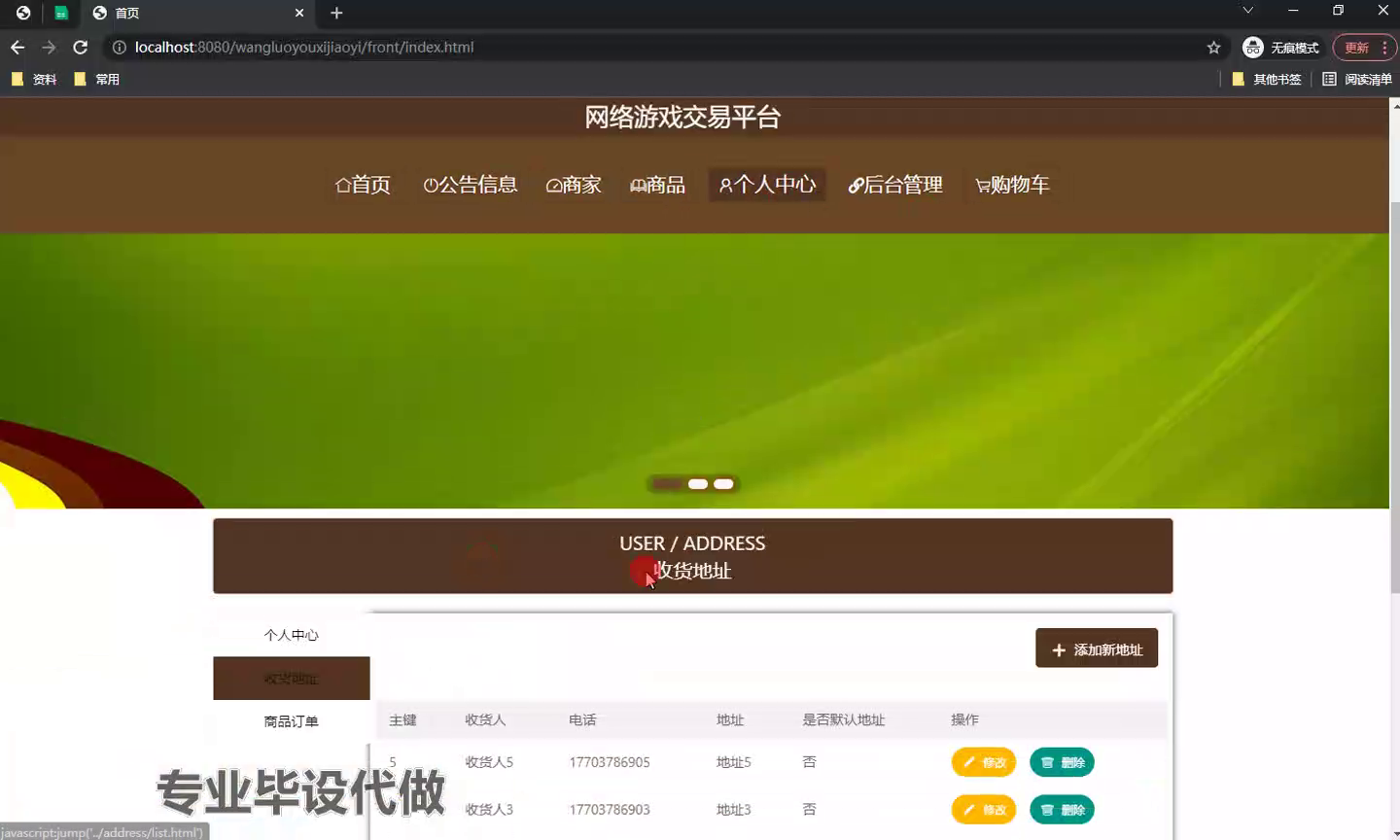Image resolution: width=1400 pixels, height=840 pixels.
Task: Open a new tab with the plus icon
Action: (x=336, y=13)
